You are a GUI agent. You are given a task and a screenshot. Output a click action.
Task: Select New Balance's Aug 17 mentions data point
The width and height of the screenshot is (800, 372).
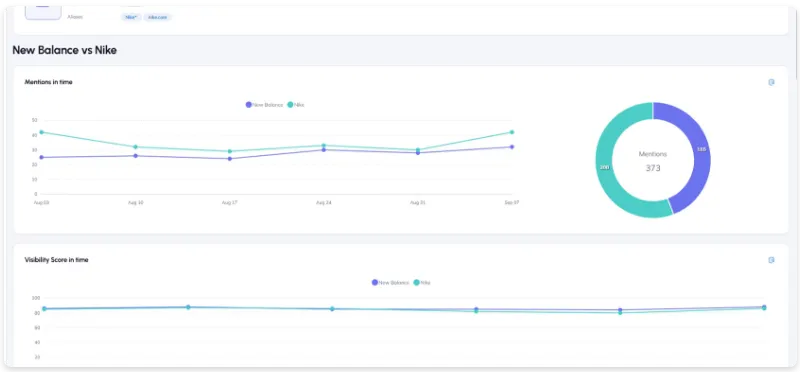click(x=230, y=159)
